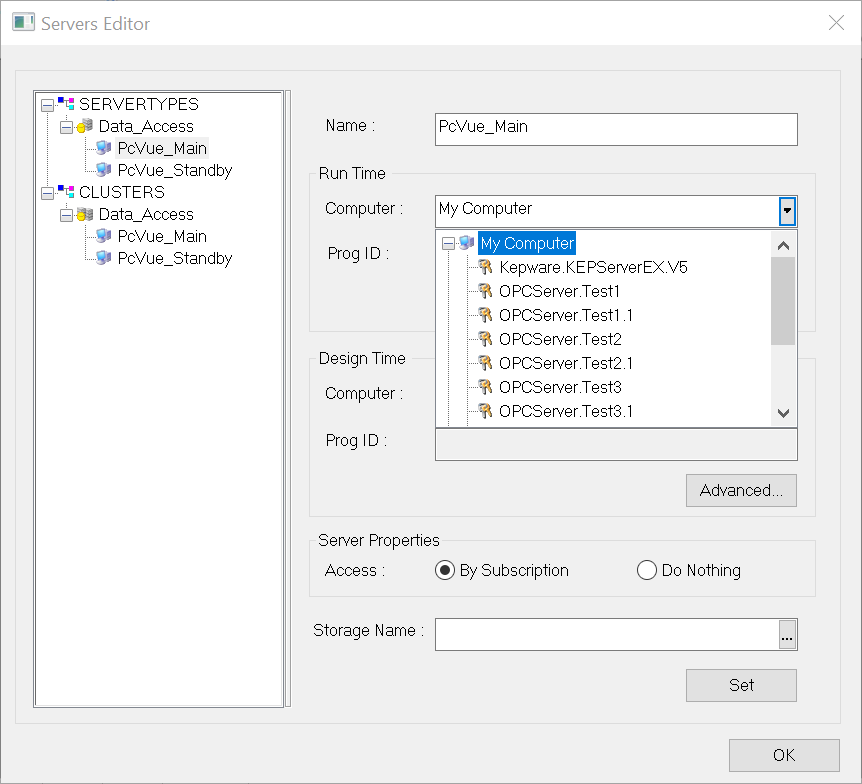862x784 pixels.
Task: Click the My Computer icon in dropdown tree
Action: (467, 243)
